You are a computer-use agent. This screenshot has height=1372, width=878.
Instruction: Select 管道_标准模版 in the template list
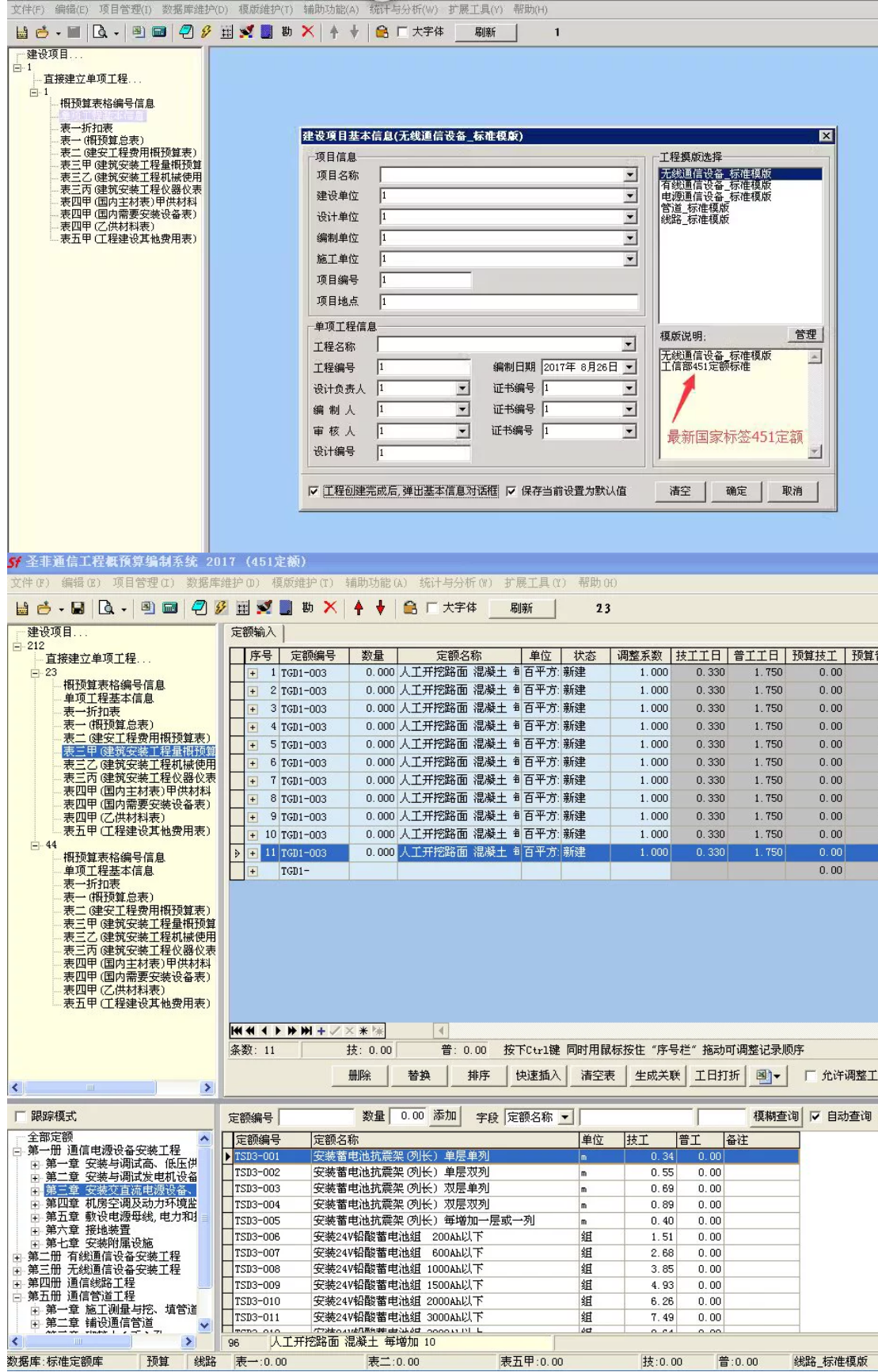tap(695, 207)
